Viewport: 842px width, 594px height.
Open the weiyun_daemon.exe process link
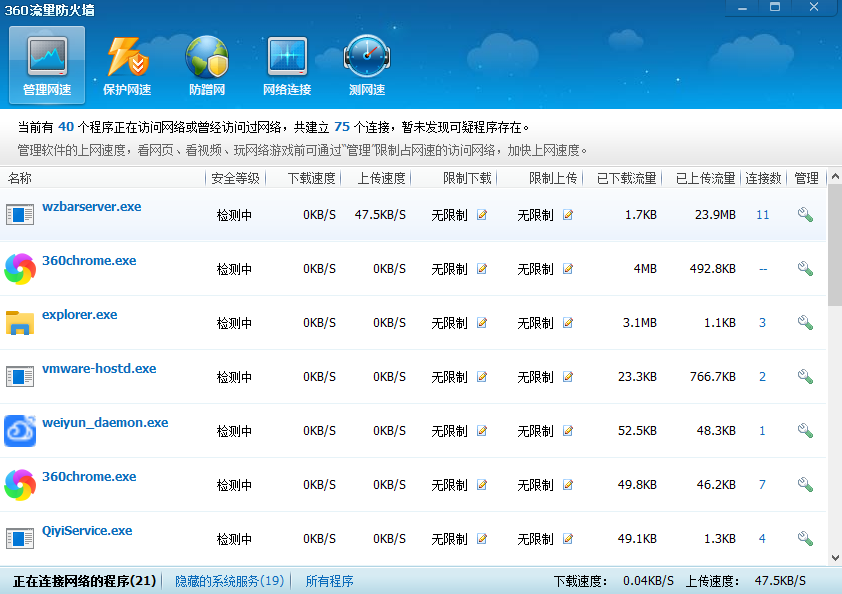point(105,423)
